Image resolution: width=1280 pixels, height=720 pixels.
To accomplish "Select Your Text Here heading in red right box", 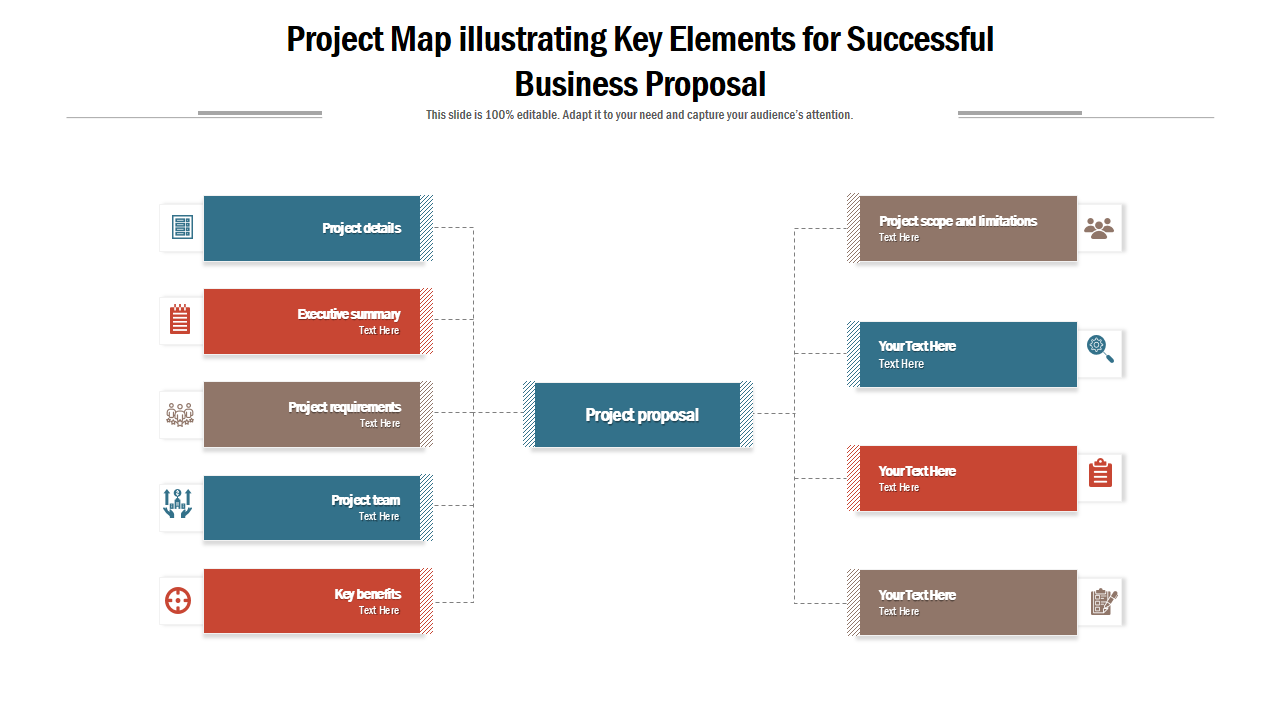I will pos(917,471).
